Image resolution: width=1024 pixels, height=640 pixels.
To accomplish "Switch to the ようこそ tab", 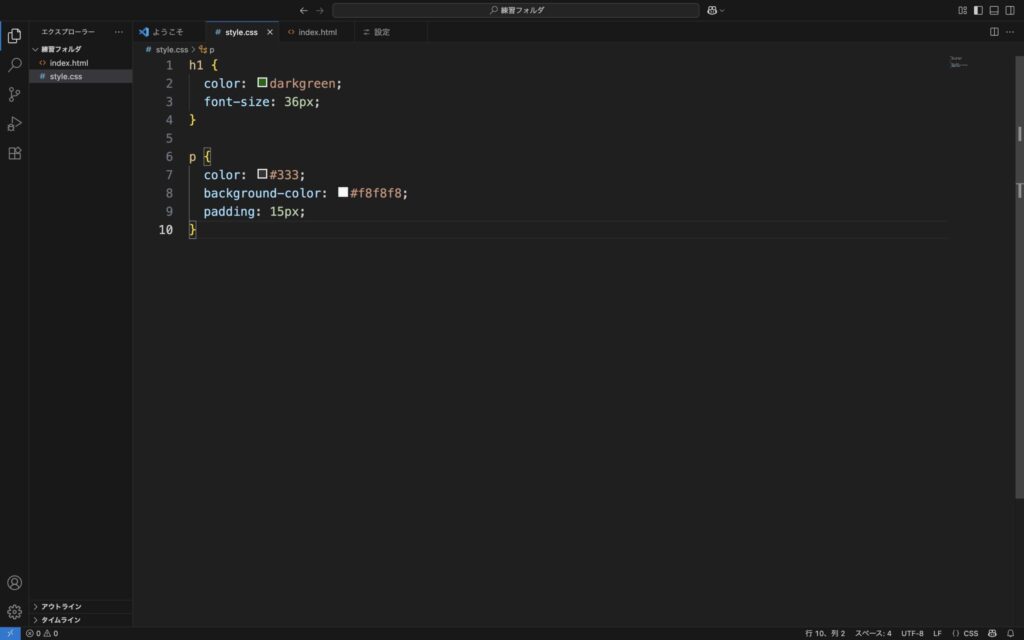I will [x=169, y=31].
